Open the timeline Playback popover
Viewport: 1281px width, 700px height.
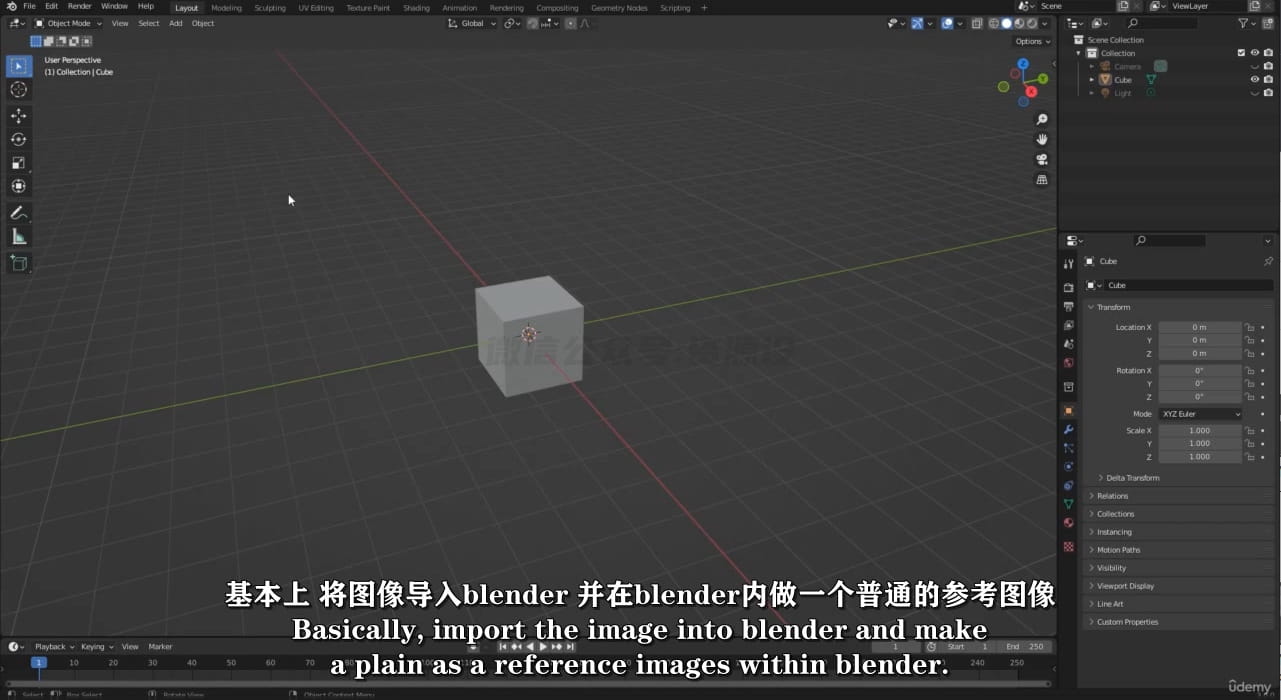[53, 647]
